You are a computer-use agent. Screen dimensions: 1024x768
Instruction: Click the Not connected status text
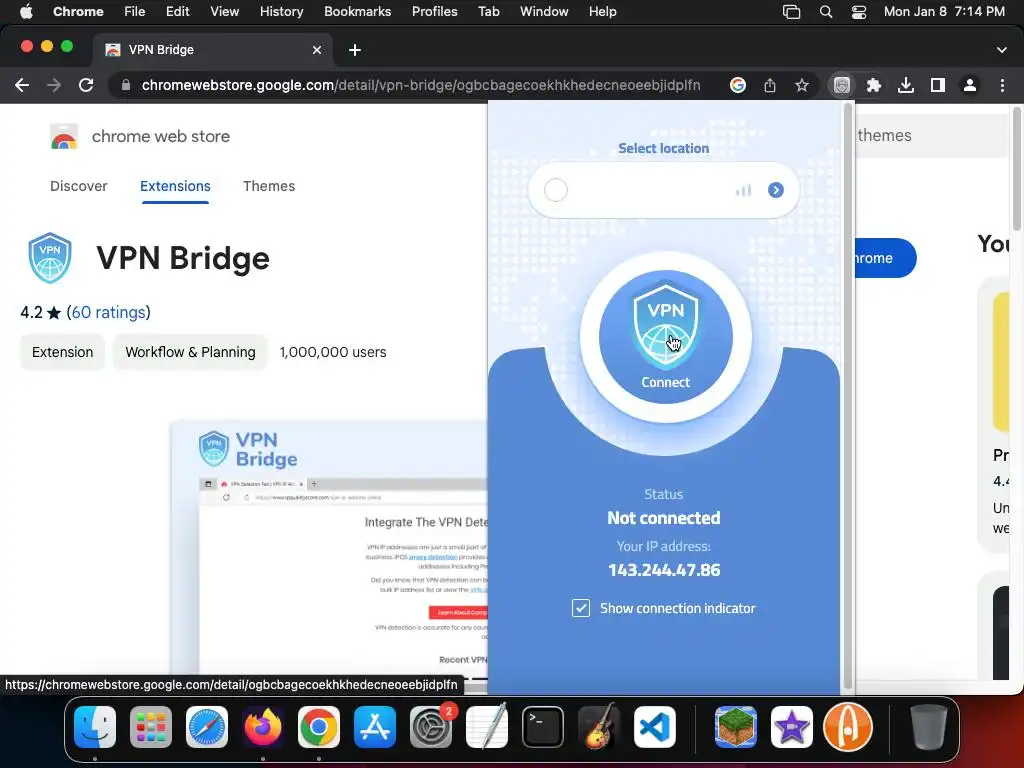tap(664, 518)
